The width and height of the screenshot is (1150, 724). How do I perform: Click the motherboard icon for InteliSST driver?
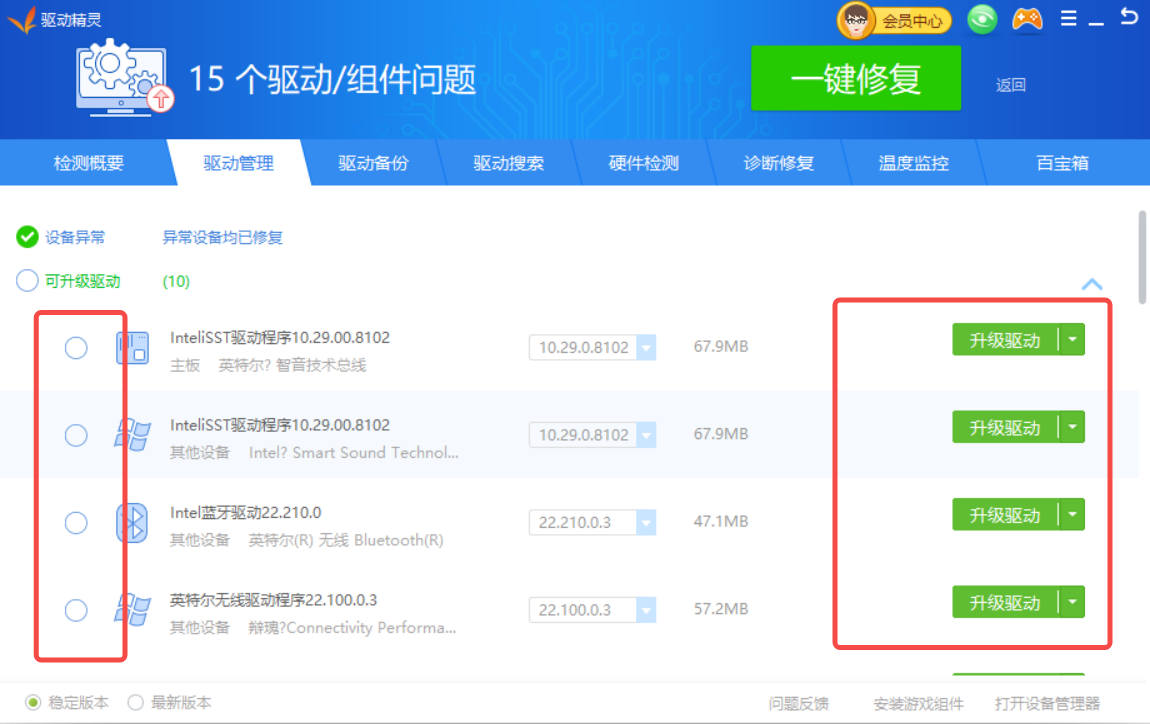click(132, 348)
